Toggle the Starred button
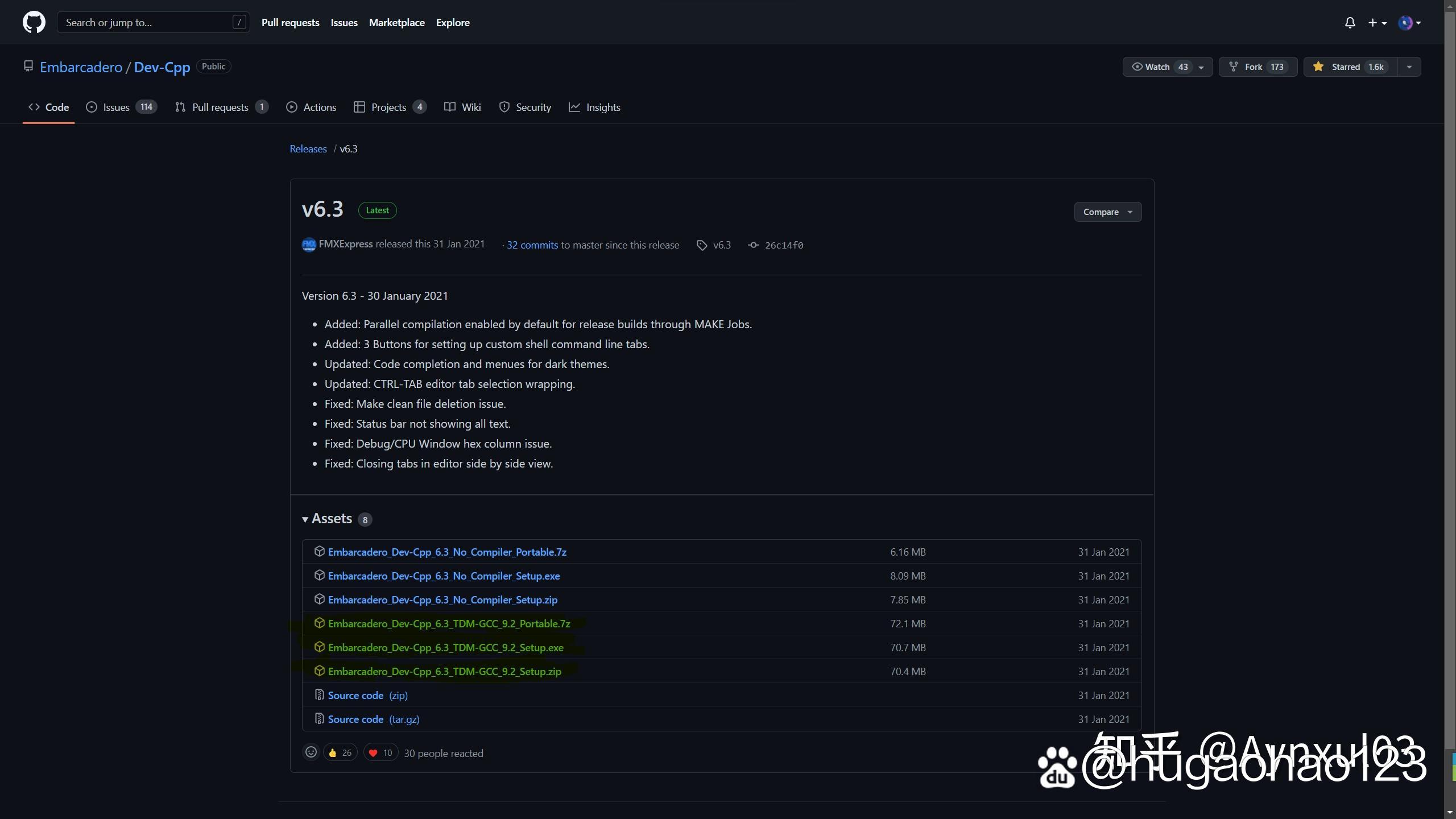Viewport: 1456px width, 819px height. [x=1350, y=67]
